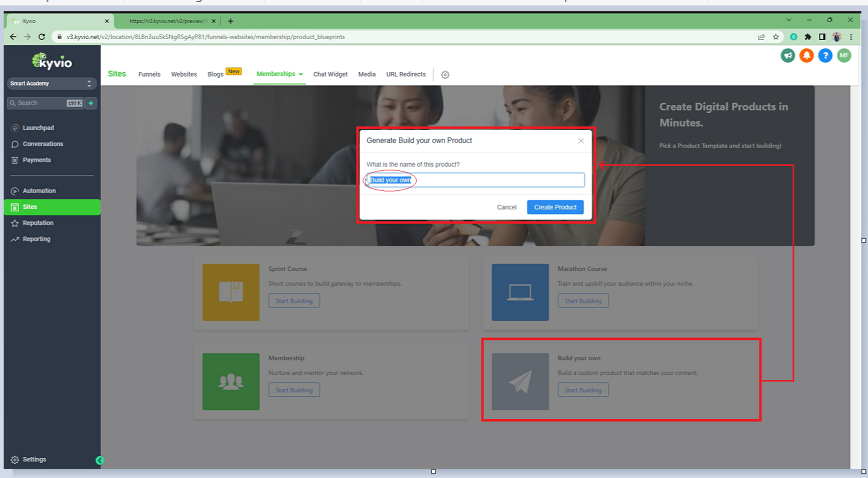
Task: Collapse sidebar with the green arrow icon
Action: coord(99,460)
